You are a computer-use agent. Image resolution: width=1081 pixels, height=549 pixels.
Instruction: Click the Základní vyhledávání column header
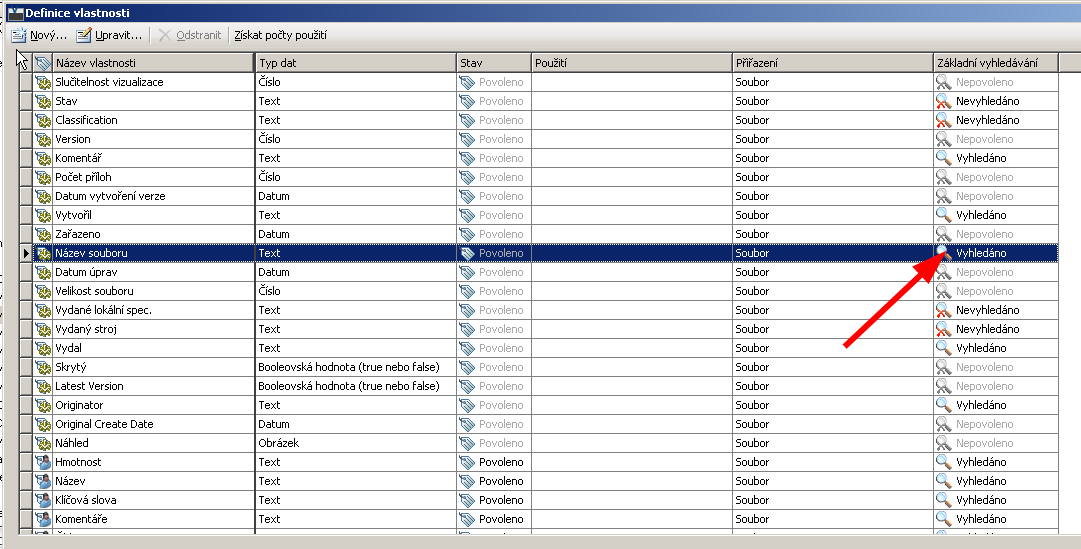point(994,63)
